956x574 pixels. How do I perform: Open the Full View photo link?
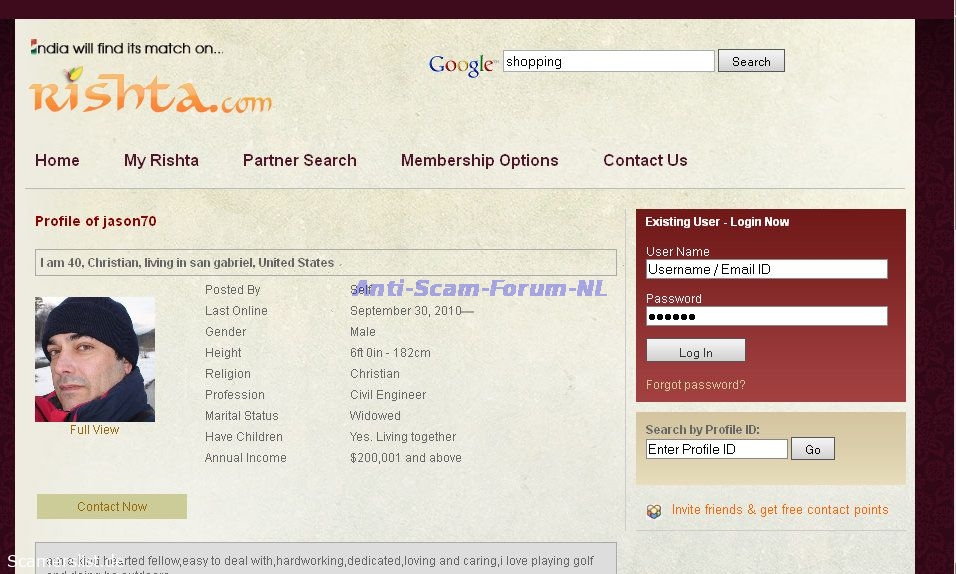(95, 430)
